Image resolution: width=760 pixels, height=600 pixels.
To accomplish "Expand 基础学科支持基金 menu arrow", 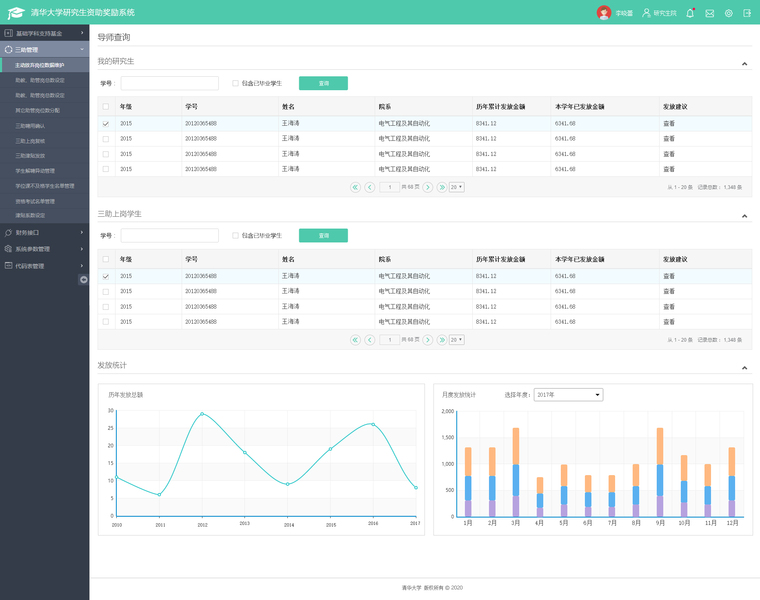I will tap(82, 33).
